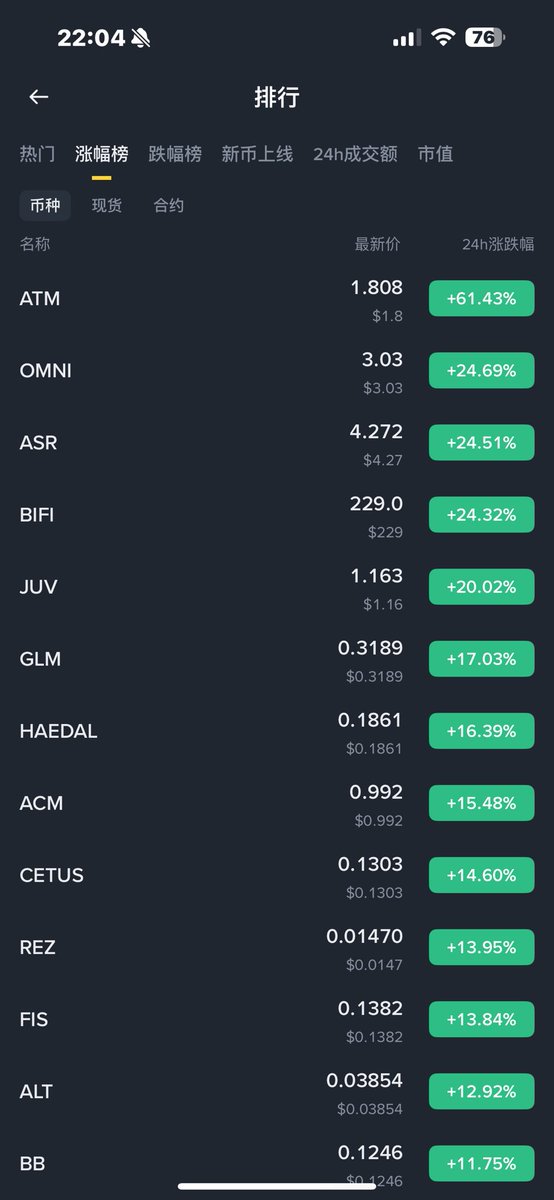Tap the battery indicator icon

[486, 38]
